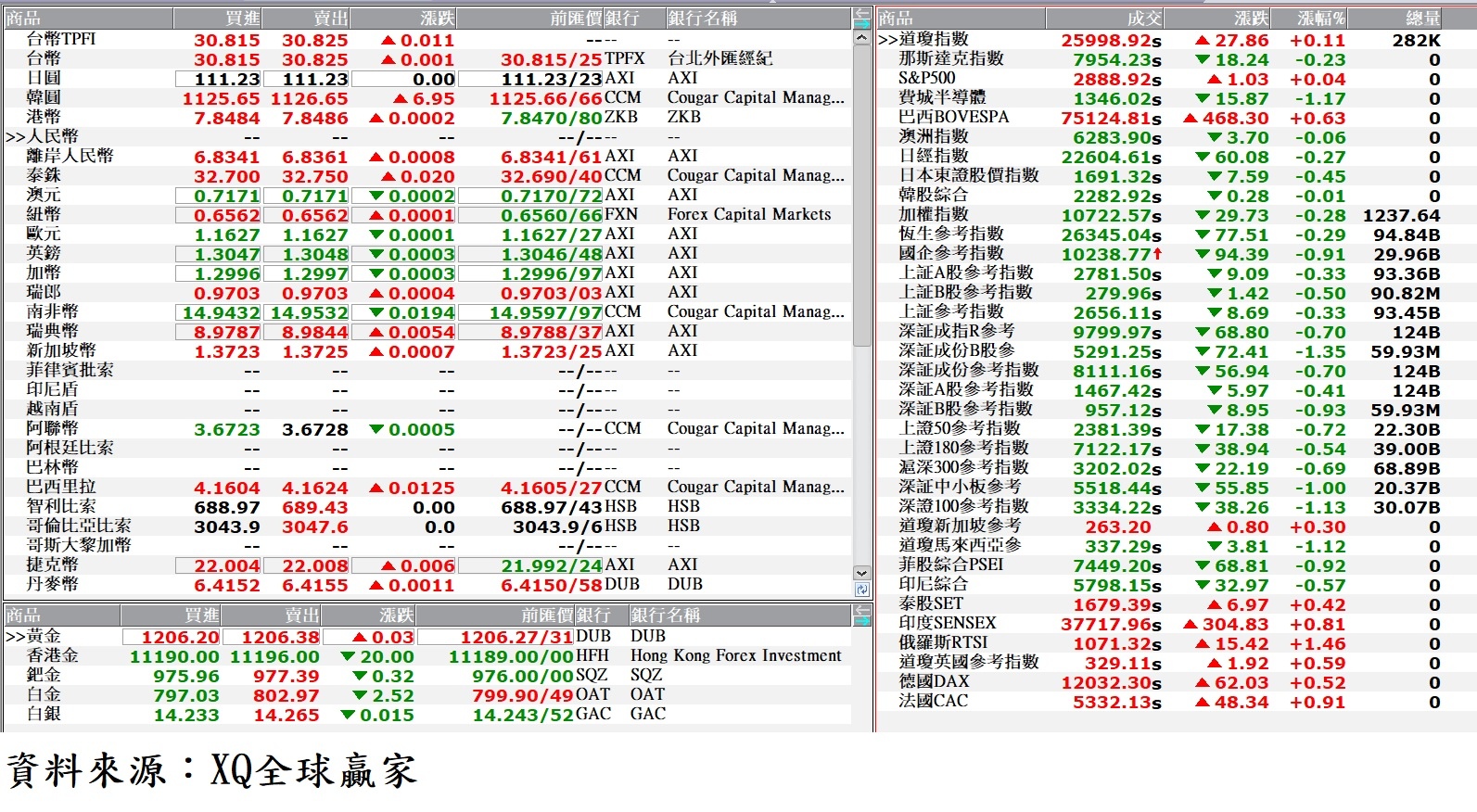This screenshot has width=1477, height=812.
Task: Select the 印度SENSEX row
Action: (x=1177, y=623)
